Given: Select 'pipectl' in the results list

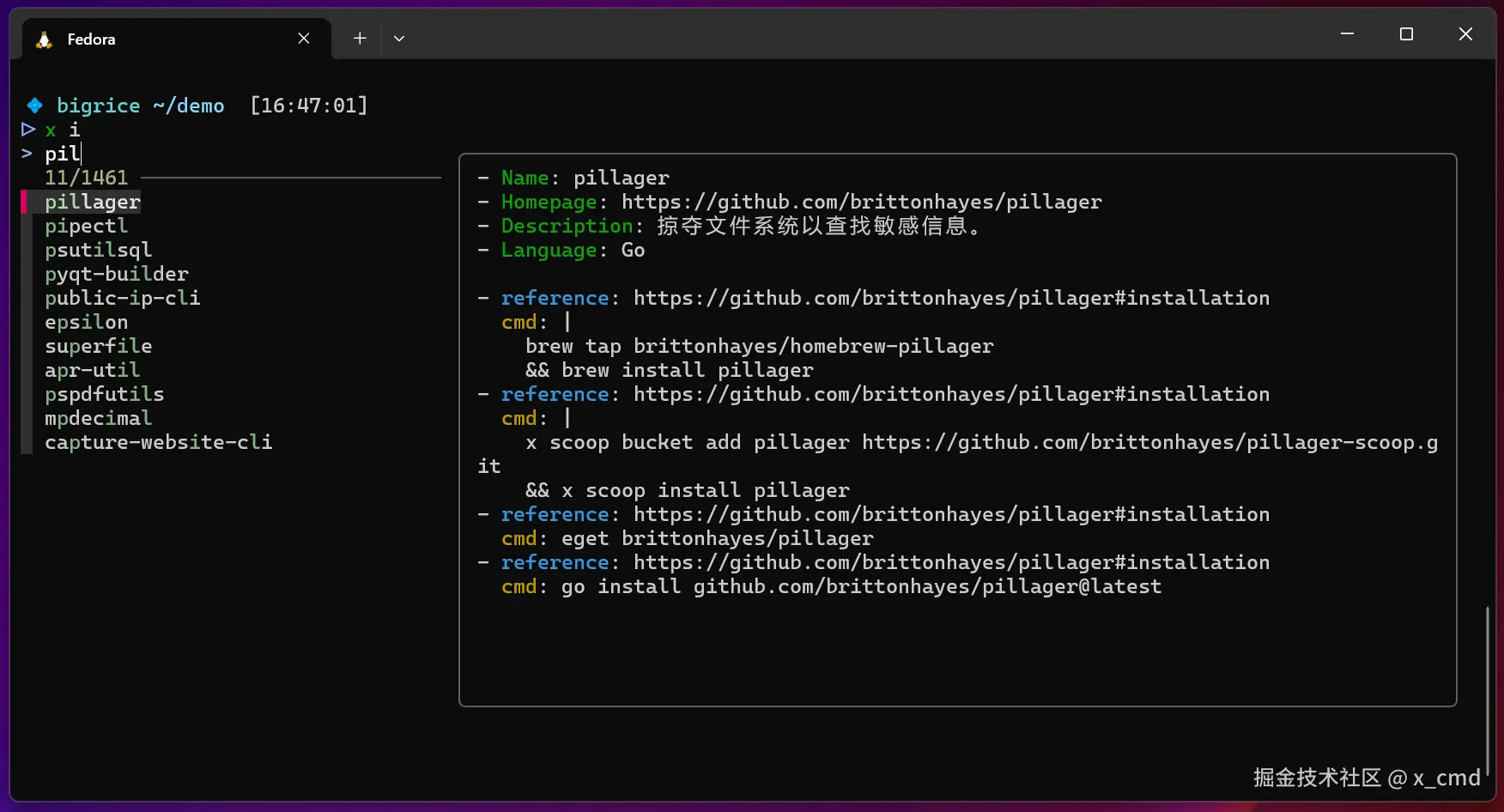Looking at the screenshot, I should click(x=87, y=226).
